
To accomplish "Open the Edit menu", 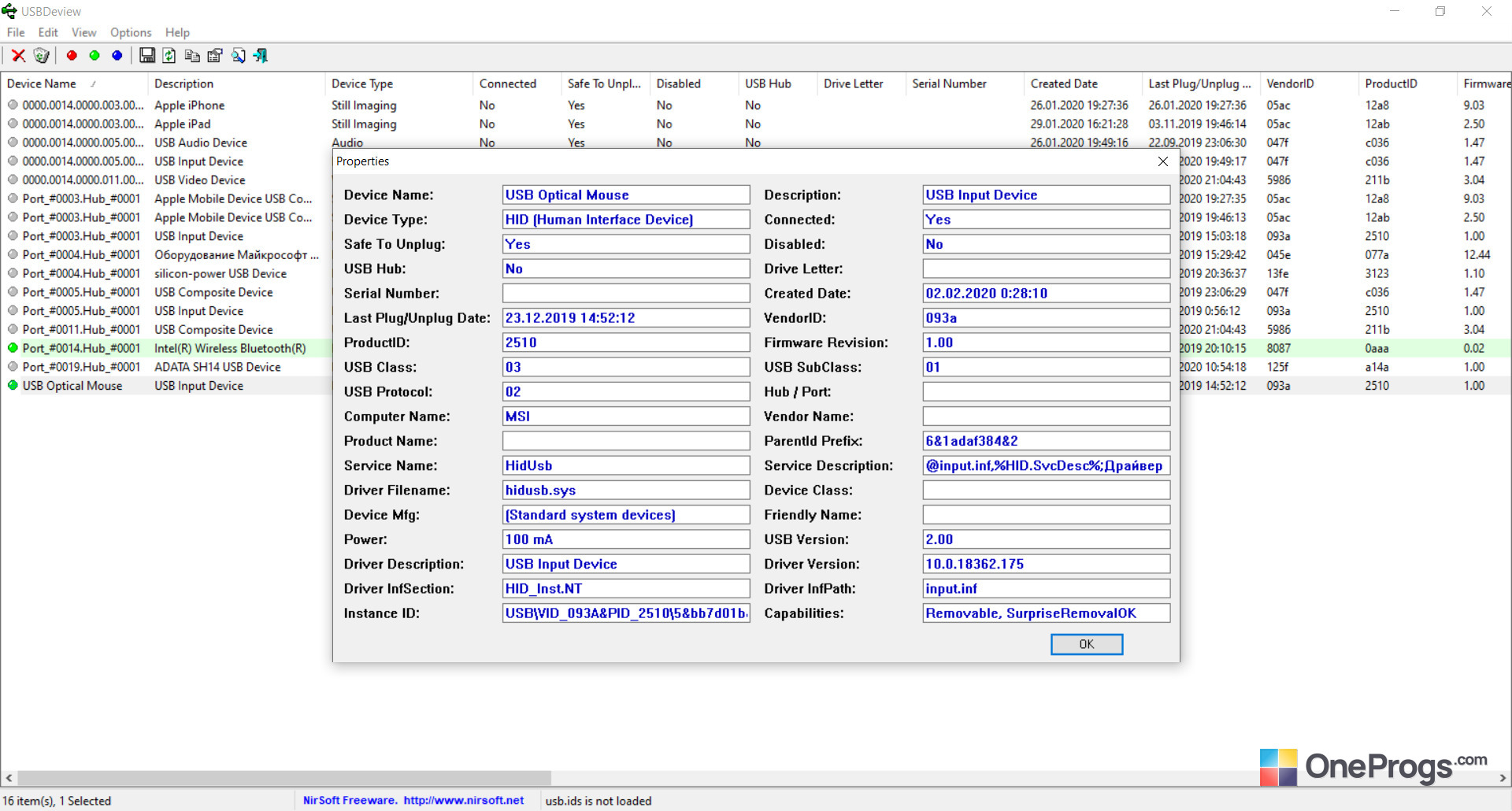I will point(48,32).
